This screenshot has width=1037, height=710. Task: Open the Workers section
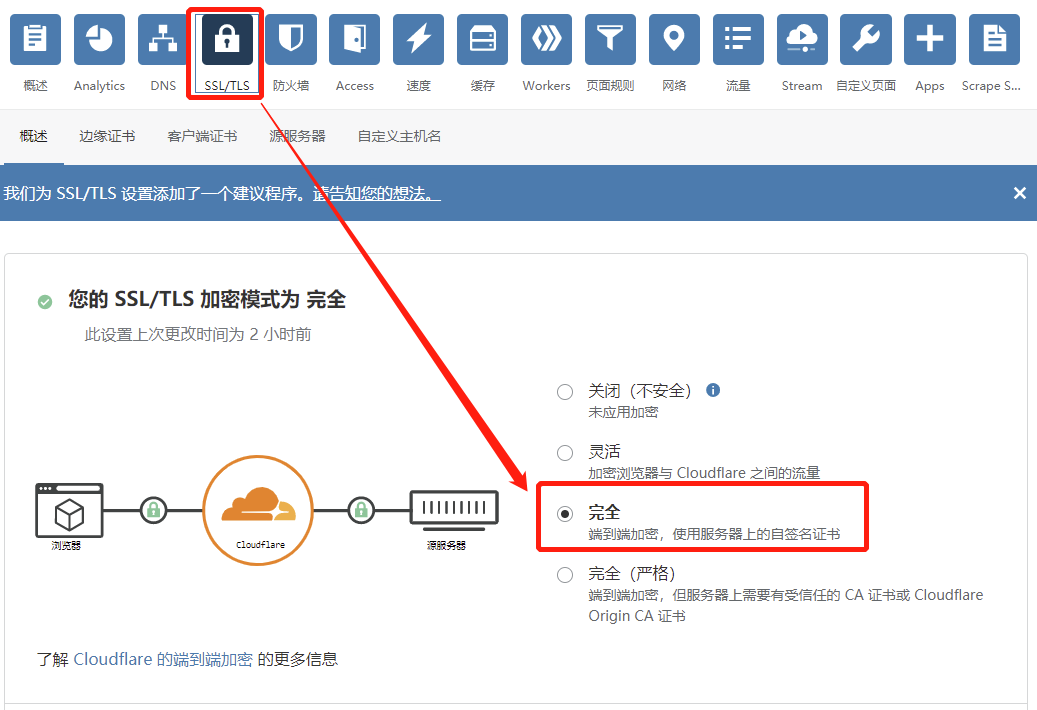click(546, 39)
